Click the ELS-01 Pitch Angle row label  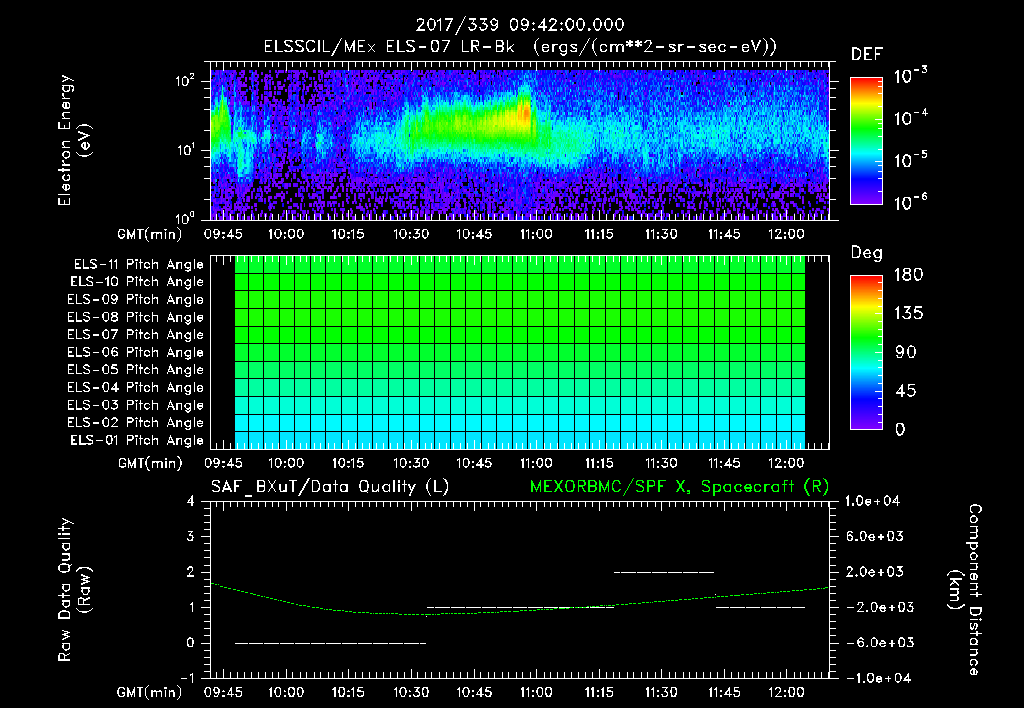click(137, 440)
